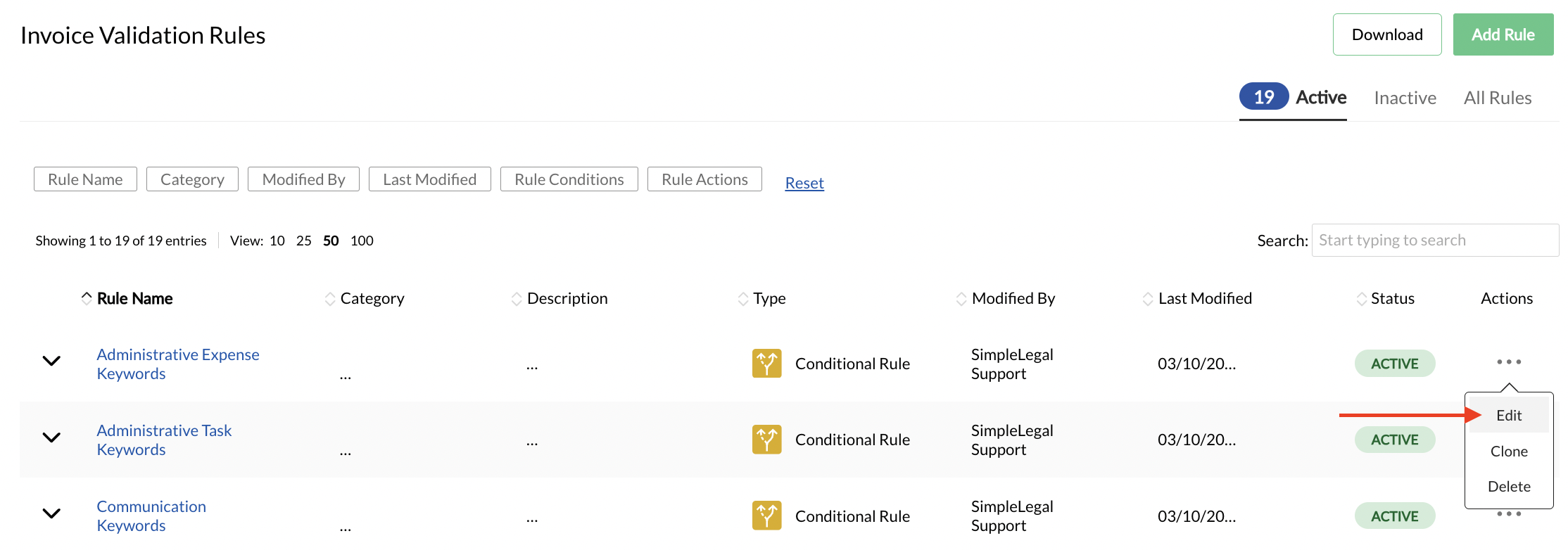Expand the Administrative Task Keywords row

(x=51, y=437)
